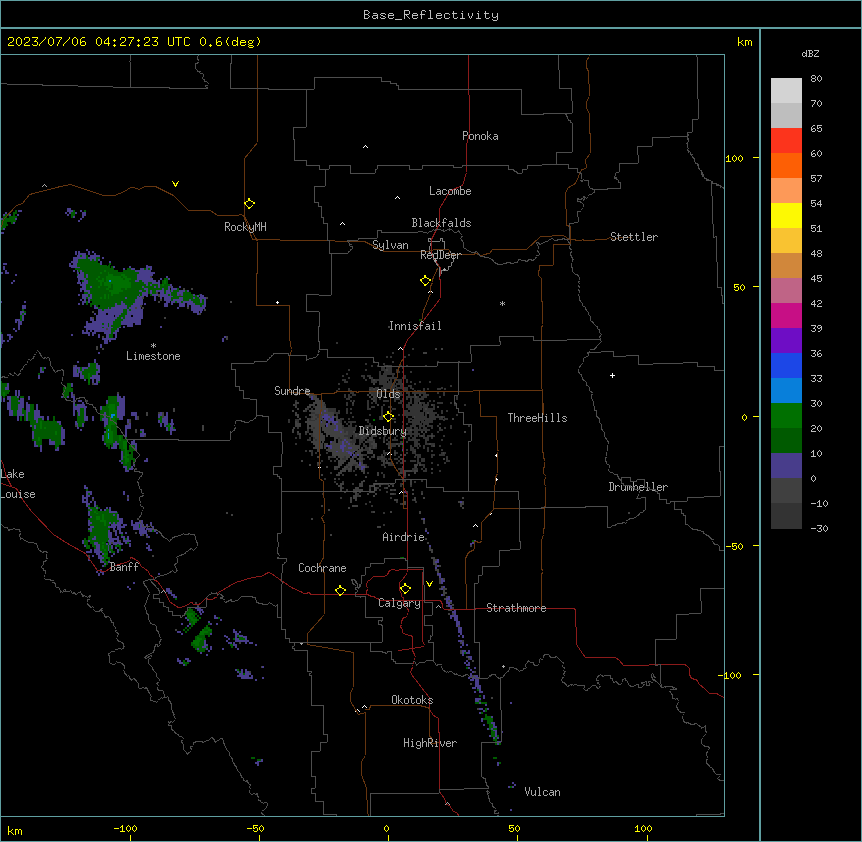Click the yellow diamond marker between Olds and Didsbury
Viewport: 862px width, 842px height.
(x=389, y=417)
